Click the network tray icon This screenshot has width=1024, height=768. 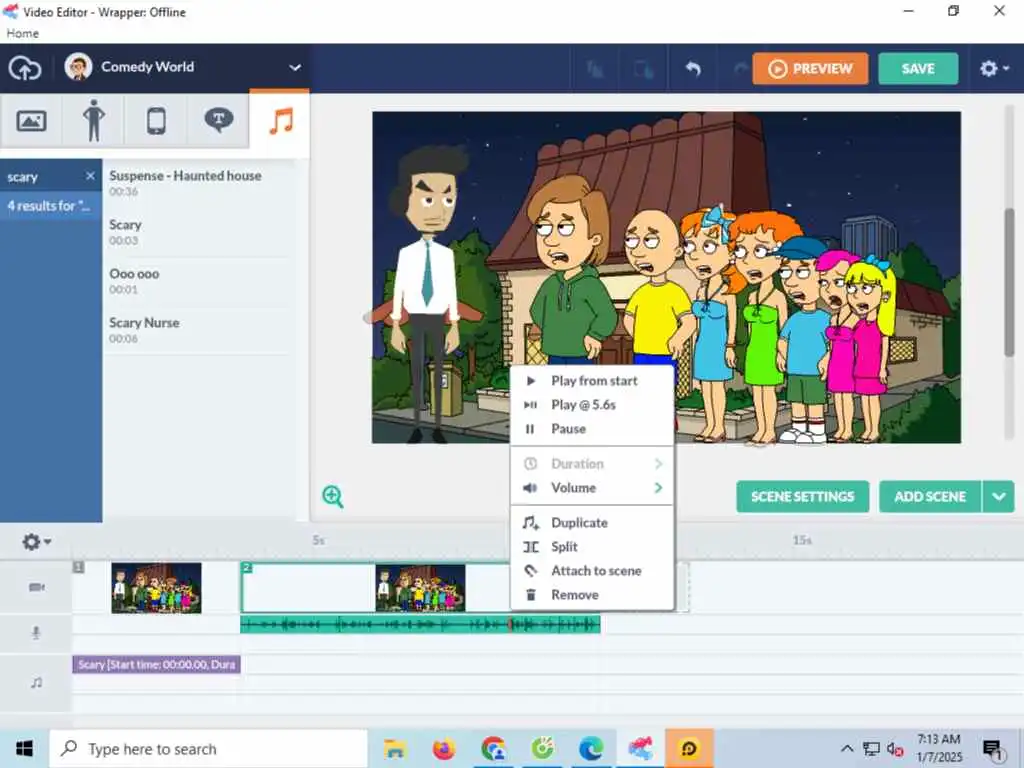(871, 748)
